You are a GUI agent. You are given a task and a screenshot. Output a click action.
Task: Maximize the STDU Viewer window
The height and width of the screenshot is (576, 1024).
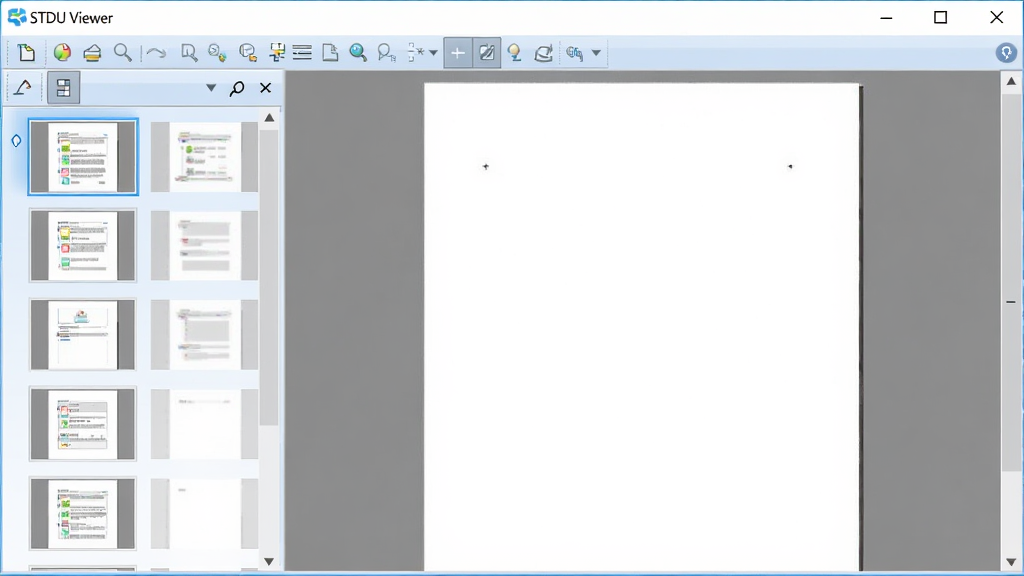(x=940, y=18)
